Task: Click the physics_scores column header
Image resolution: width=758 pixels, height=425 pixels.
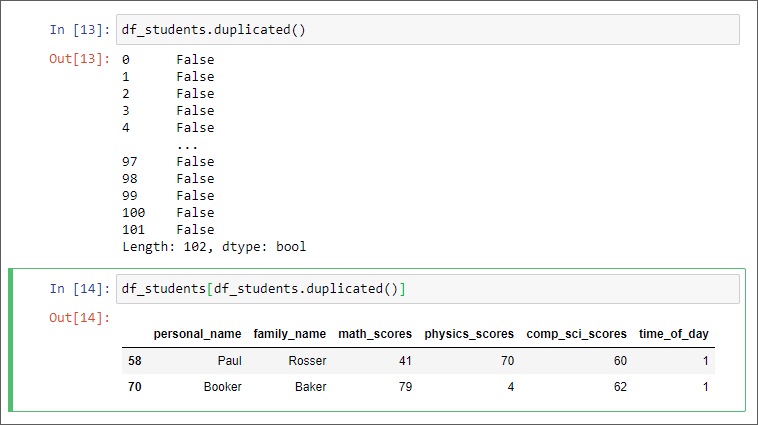Action: click(469, 334)
